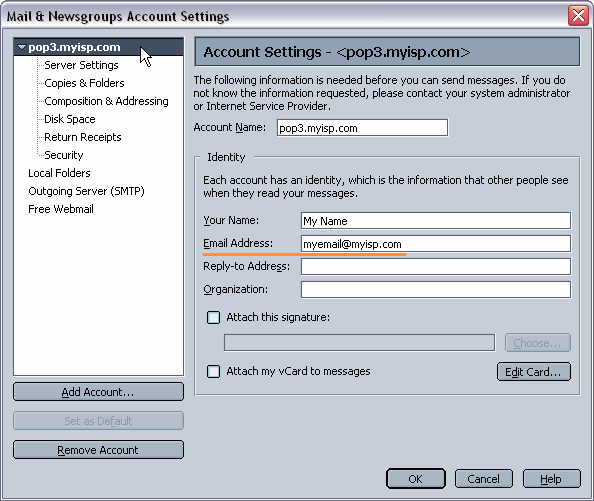Open Outgoing Server (SMTP) settings

86,191
